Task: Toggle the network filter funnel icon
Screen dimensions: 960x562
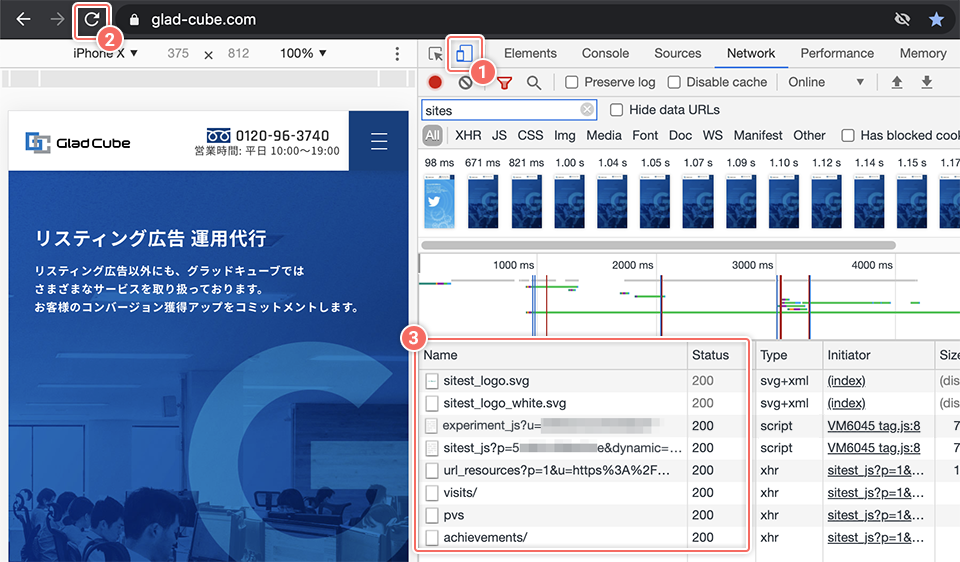Action: tap(504, 83)
